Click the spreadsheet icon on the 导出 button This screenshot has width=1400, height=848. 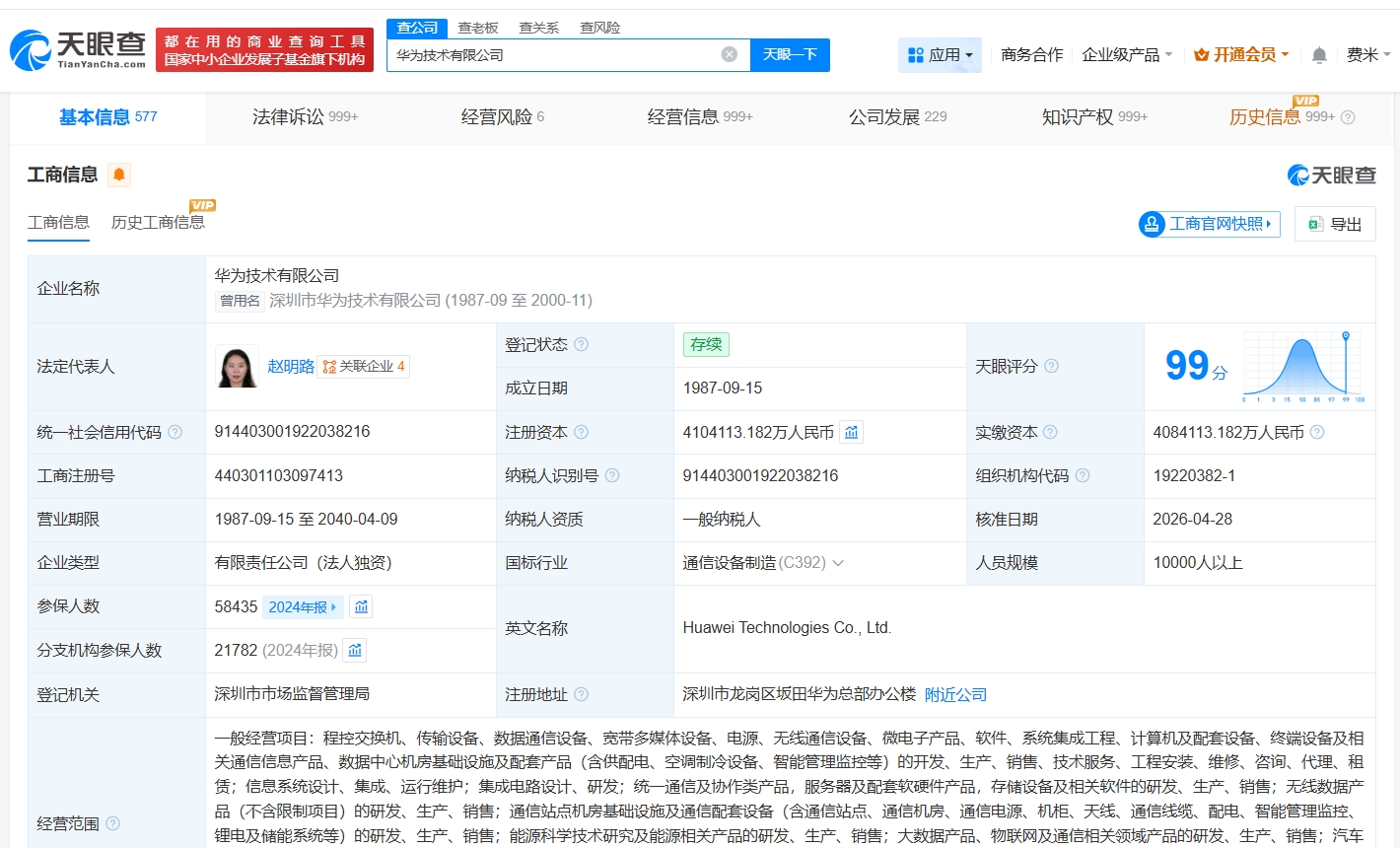pyautogui.click(x=1315, y=224)
